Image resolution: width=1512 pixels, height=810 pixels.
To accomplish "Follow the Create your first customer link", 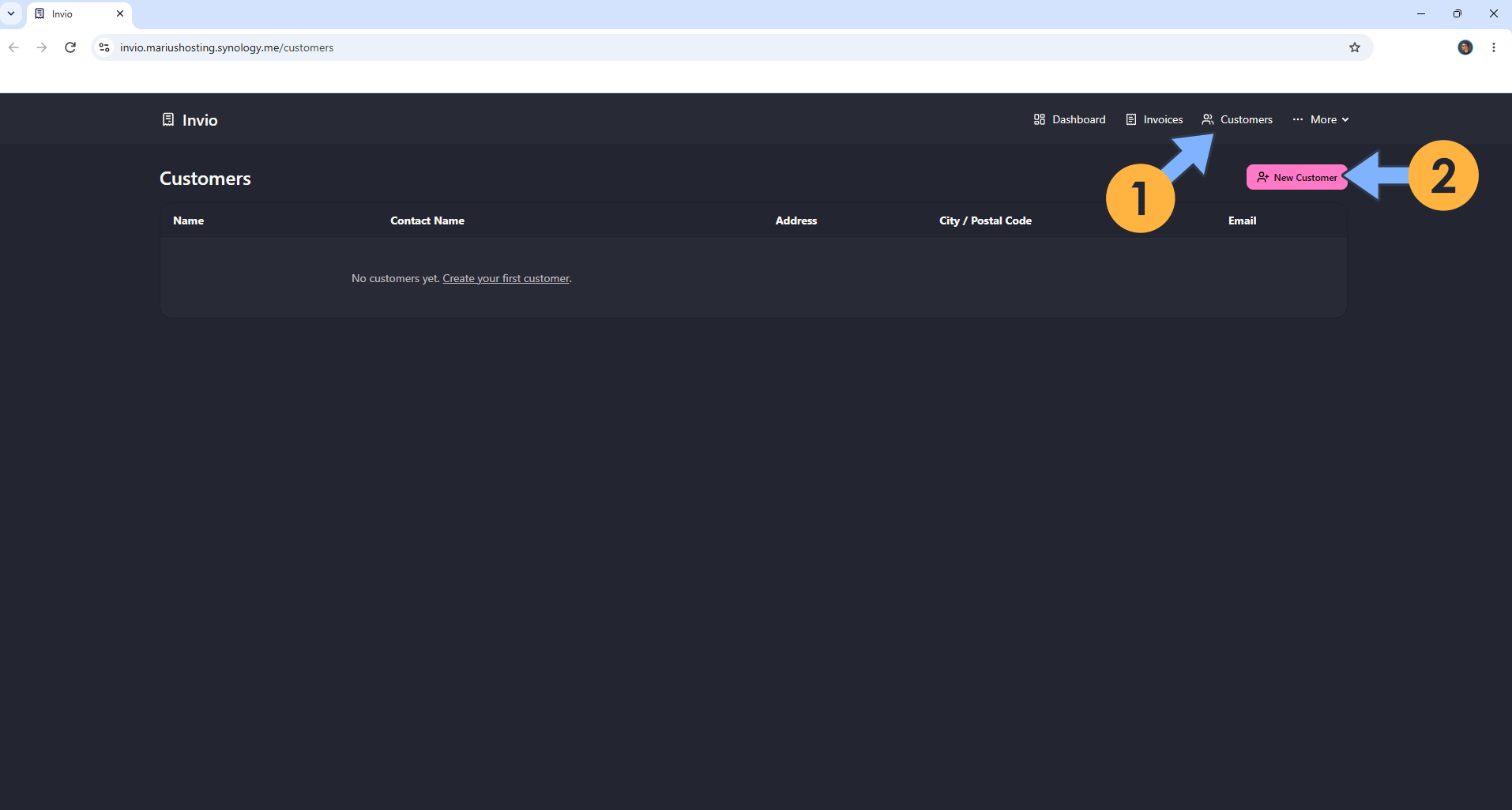I will click(506, 278).
